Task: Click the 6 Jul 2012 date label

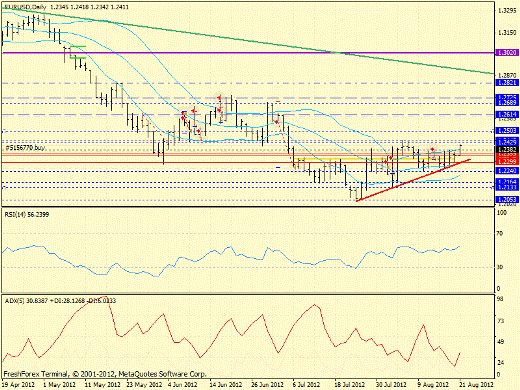Action: click(x=307, y=384)
